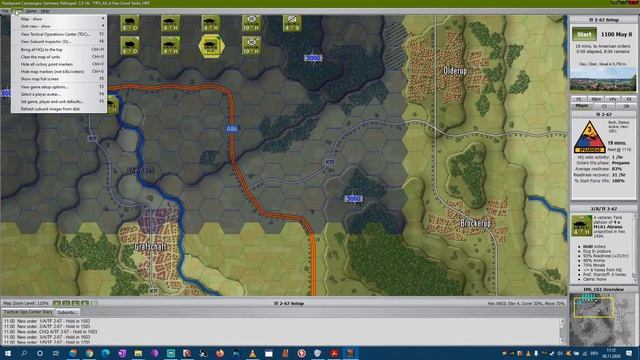The image size is (640, 360).
Task: Click the weather landscape thumbnail
Action: click(x=603, y=79)
